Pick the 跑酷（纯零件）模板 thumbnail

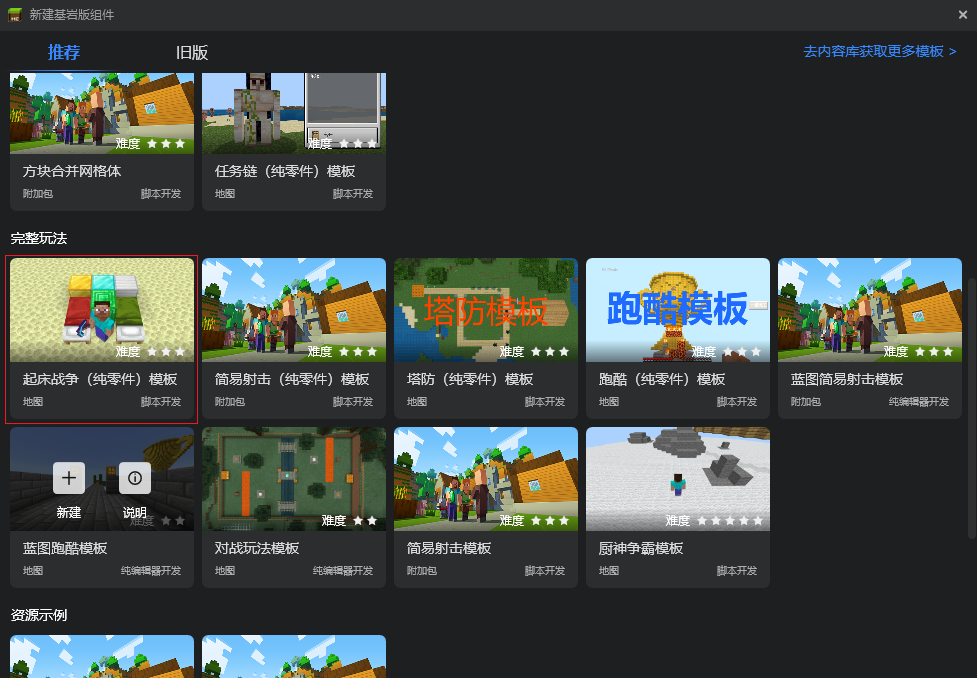click(678, 310)
